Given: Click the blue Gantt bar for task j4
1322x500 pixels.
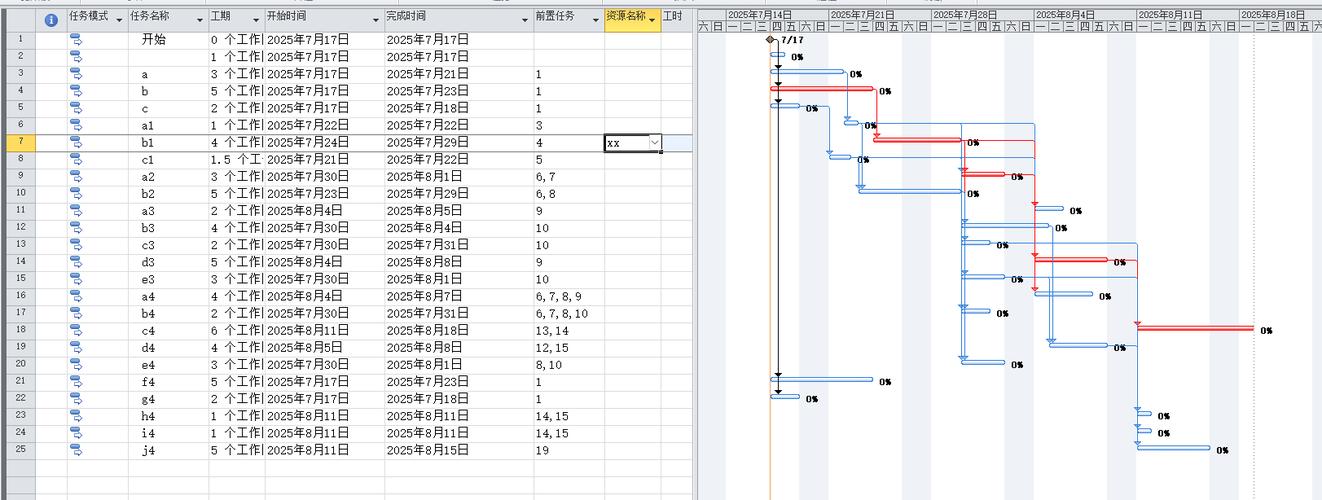Looking at the screenshot, I should [x=1173, y=448].
